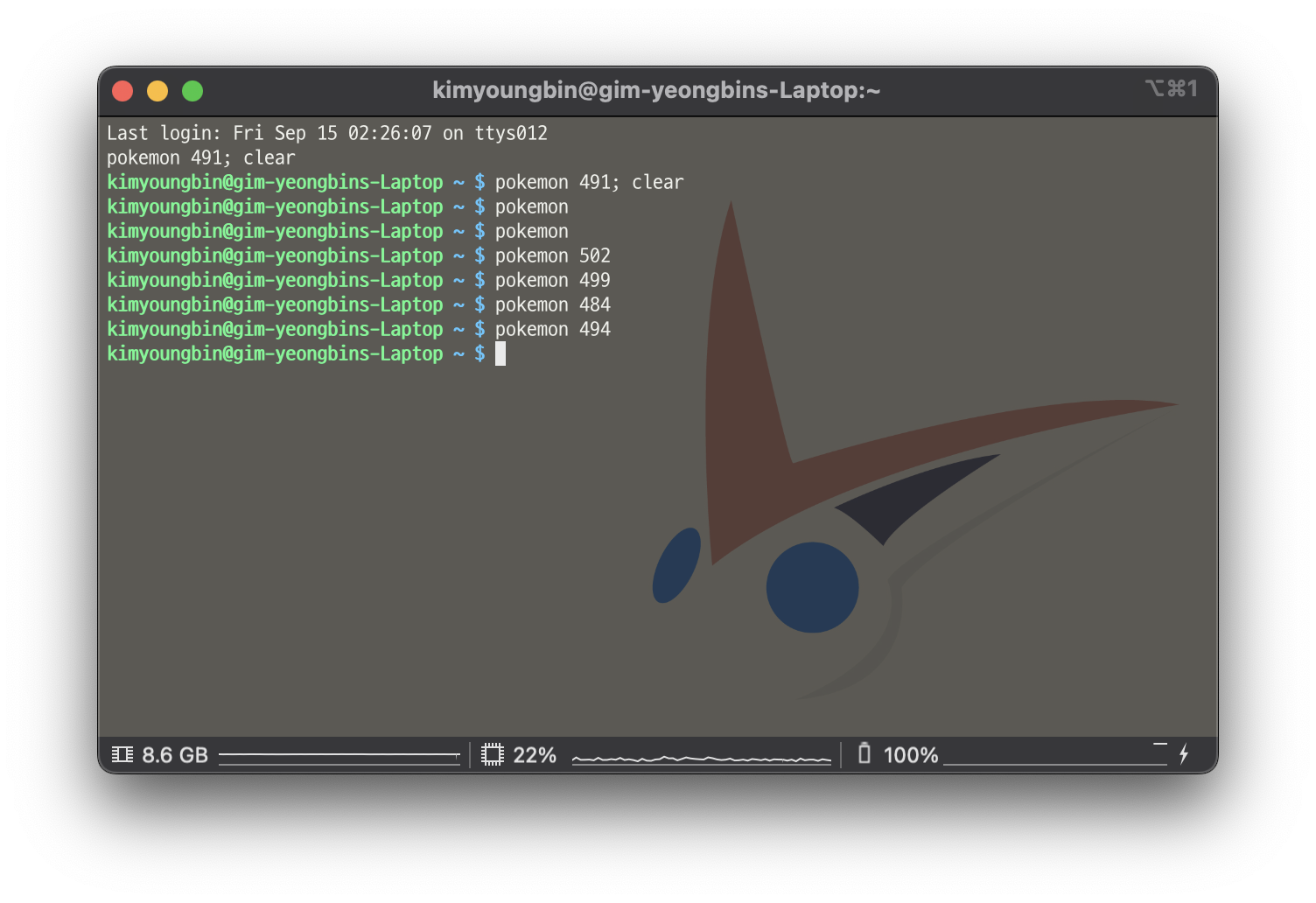Click the 8.6 GB memory readout

(x=175, y=755)
